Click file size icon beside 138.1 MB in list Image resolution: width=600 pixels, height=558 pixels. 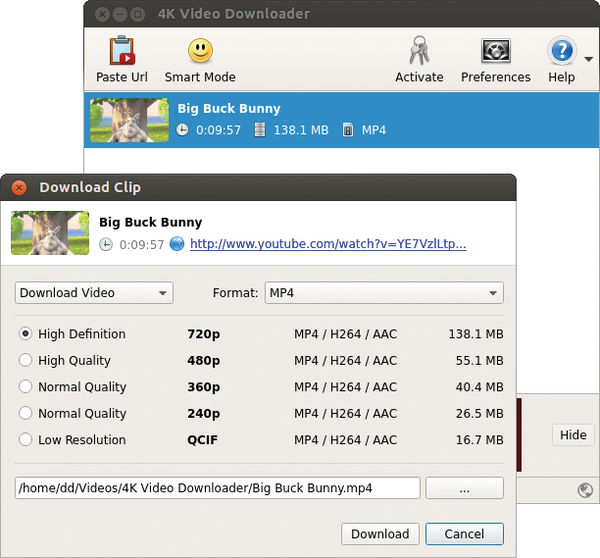click(x=260, y=129)
